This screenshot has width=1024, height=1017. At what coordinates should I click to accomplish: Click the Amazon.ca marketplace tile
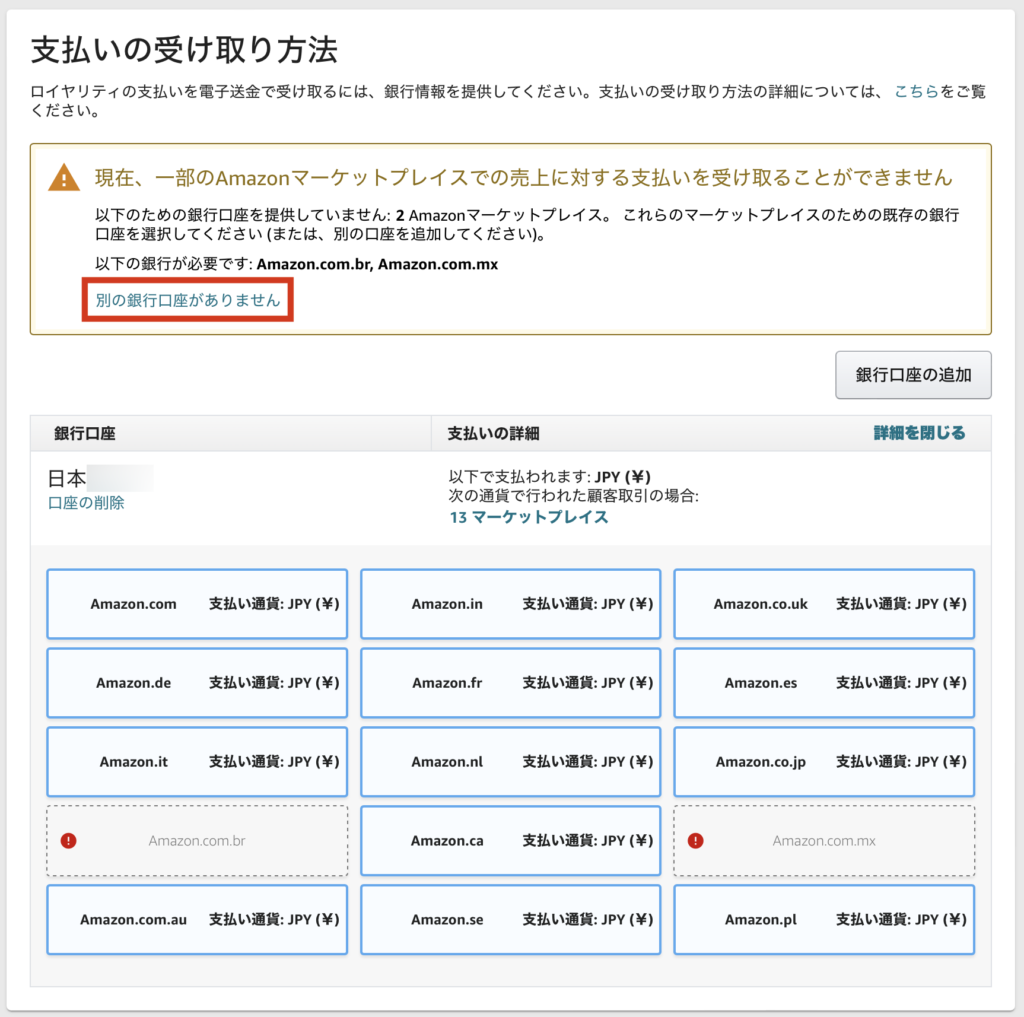point(510,841)
